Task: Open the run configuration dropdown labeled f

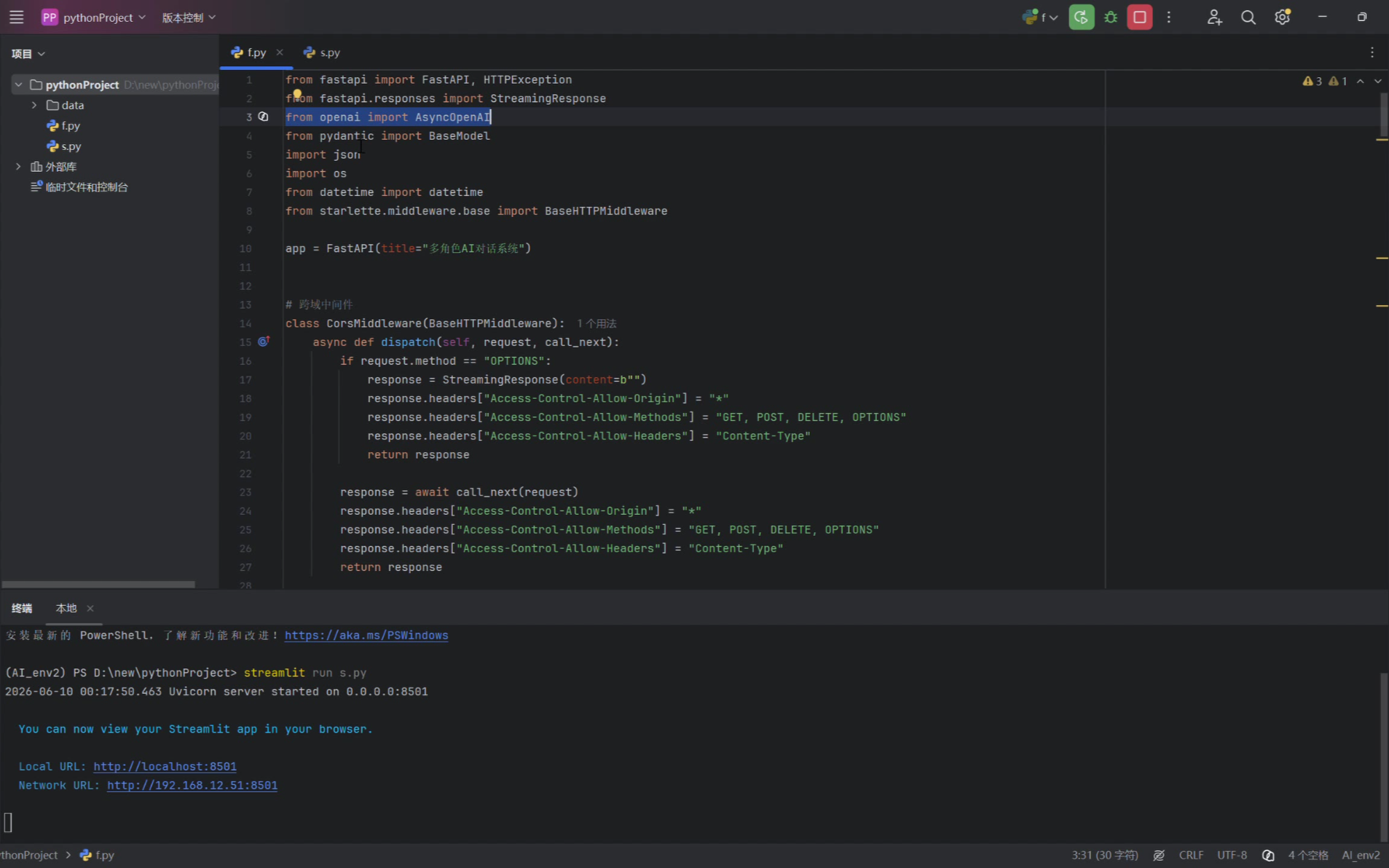Action: point(1040,17)
